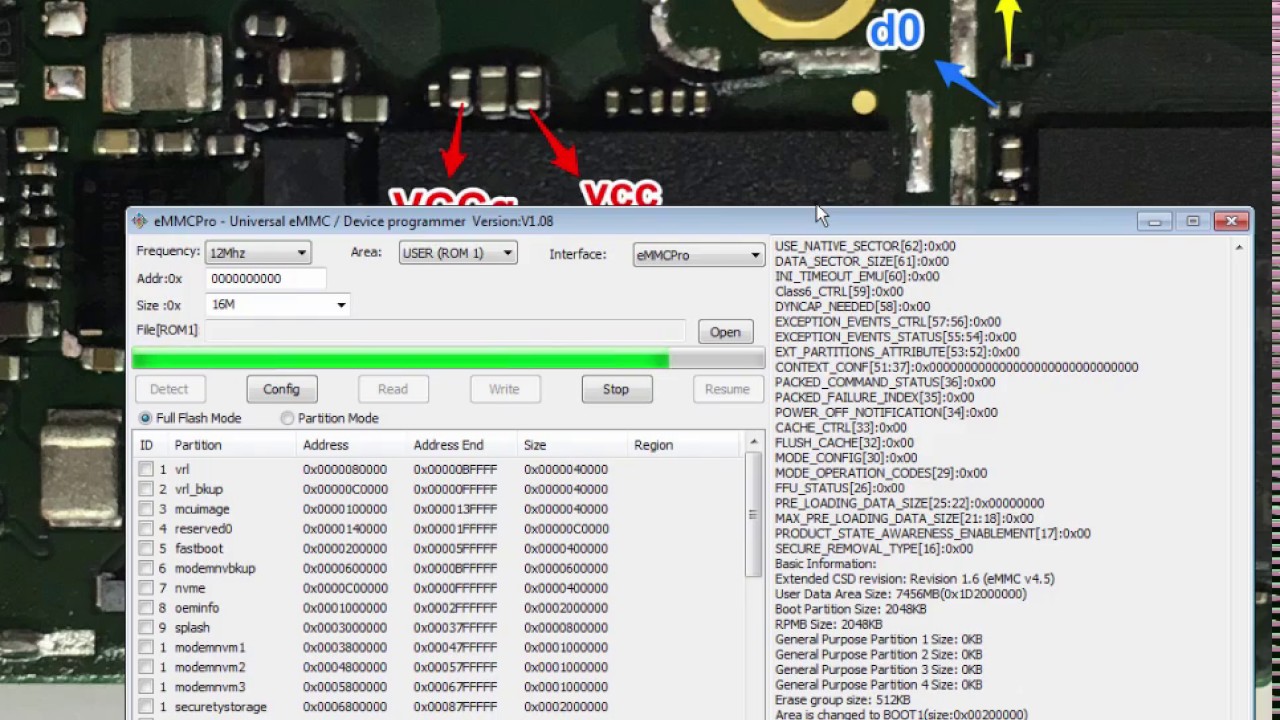Click log line 'Basic Information:'

pos(825,564)
